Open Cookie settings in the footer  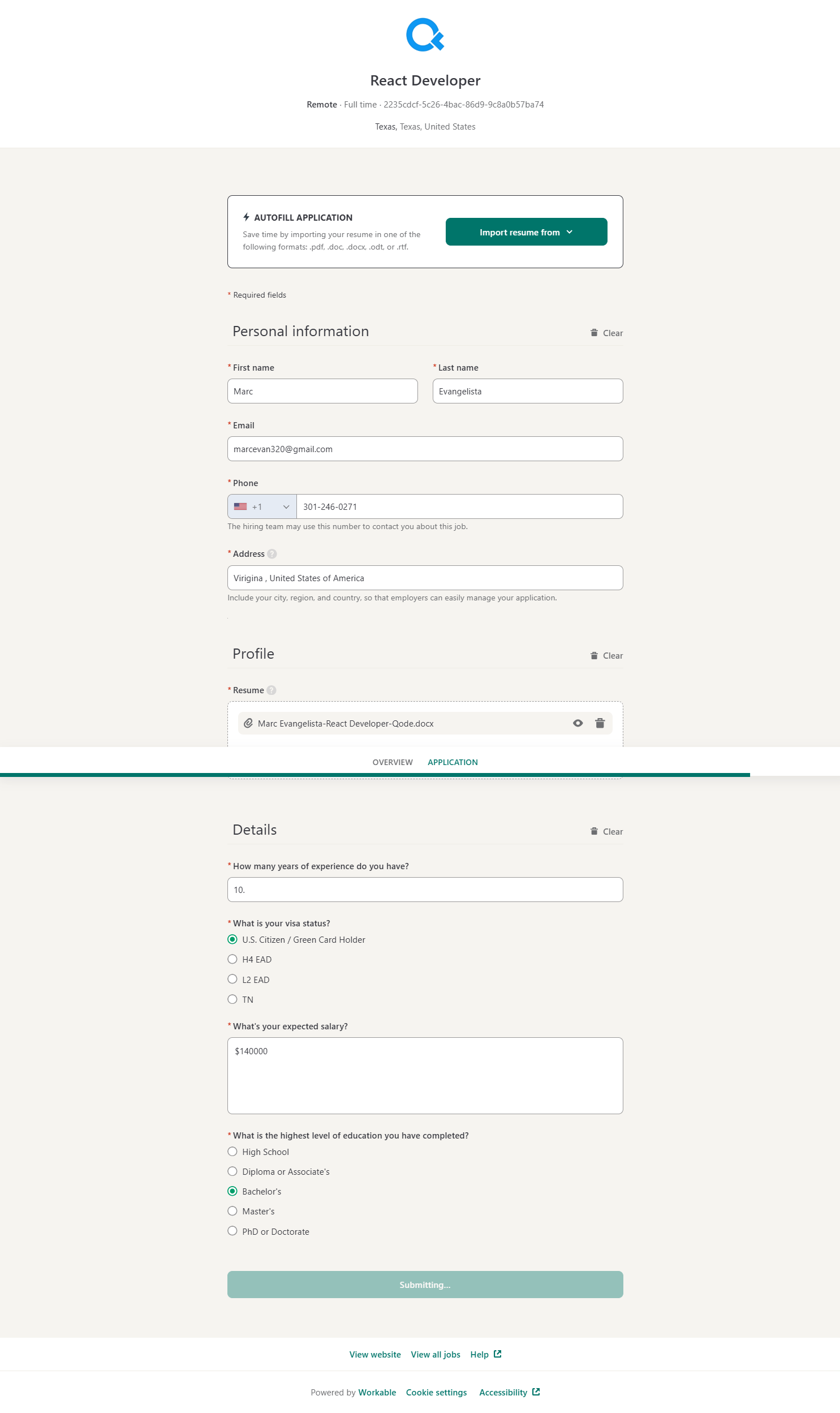[x=436, y=1392]
